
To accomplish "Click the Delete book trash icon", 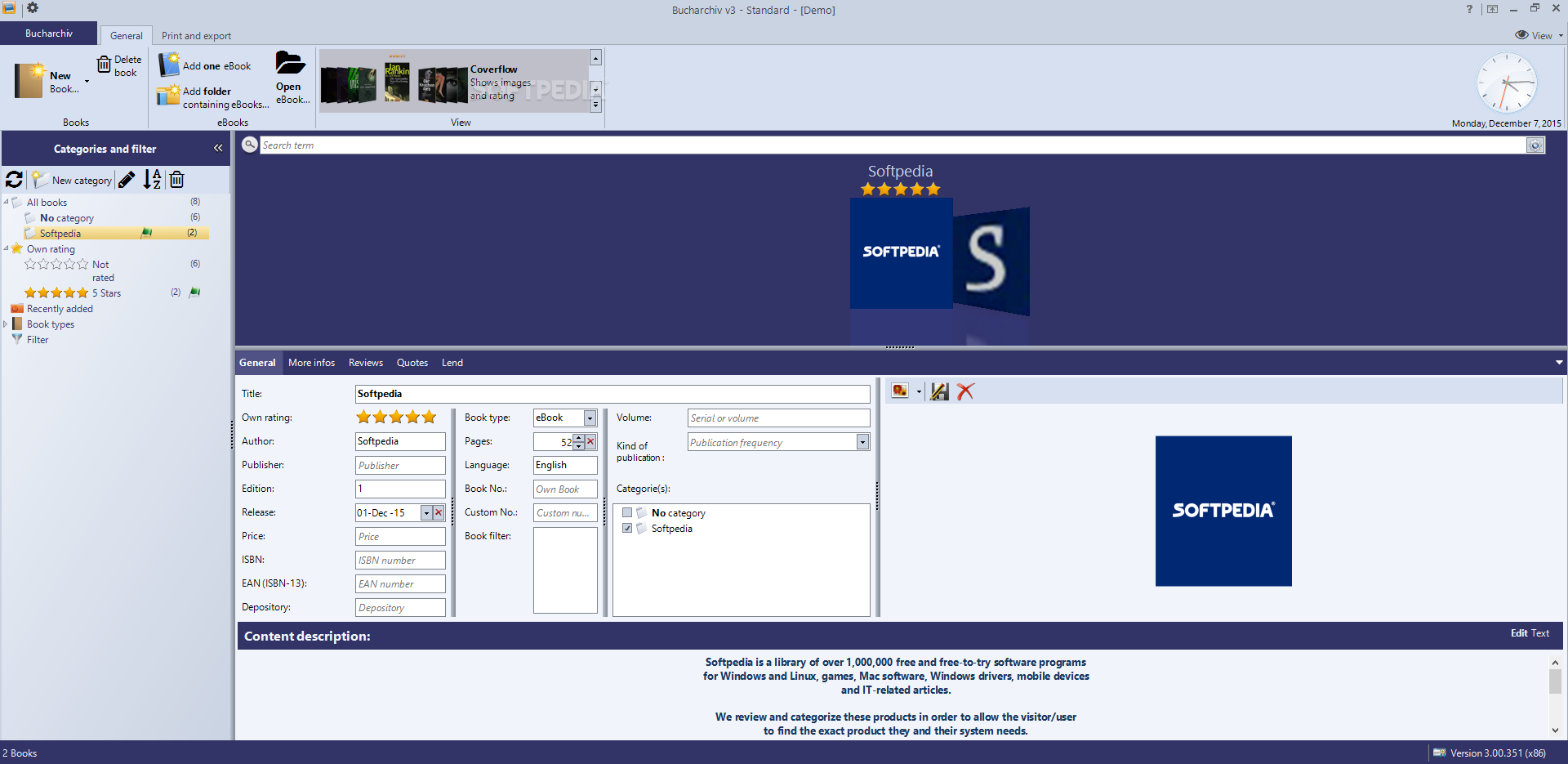I will [104, 64].
